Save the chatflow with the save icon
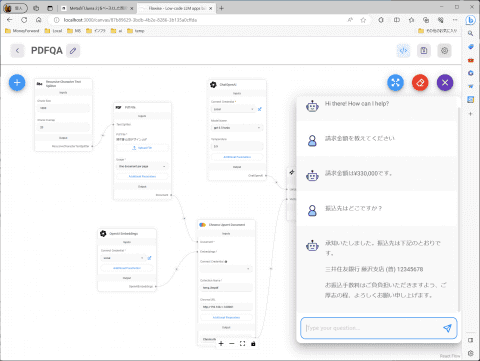Viewport: 480px width, 361px height. 424,51
